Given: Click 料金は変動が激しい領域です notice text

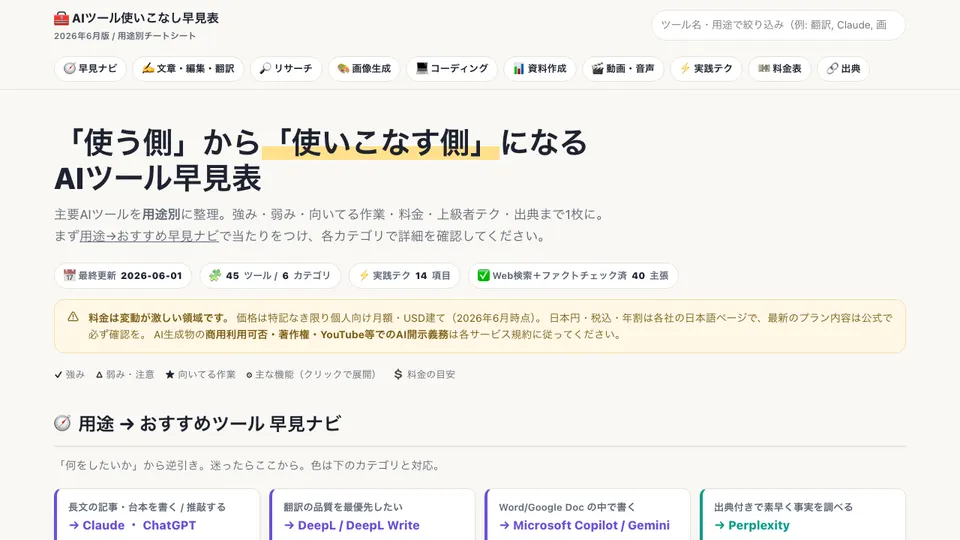Looking at the screenshot, I should [x=159, y=318].
